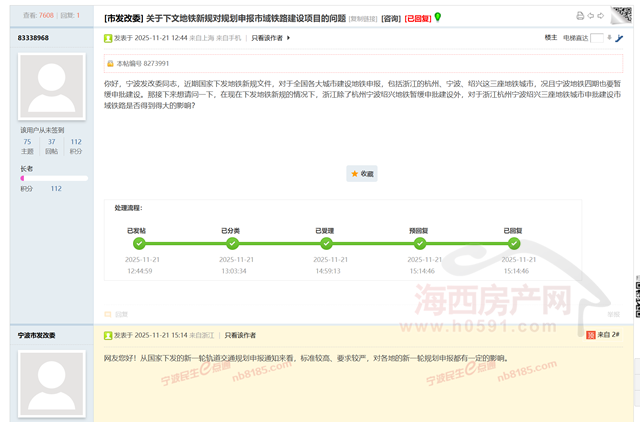Type floor number in 电梯直达 box
This screenshot has height=422, width=640.
tap(598, 38)
